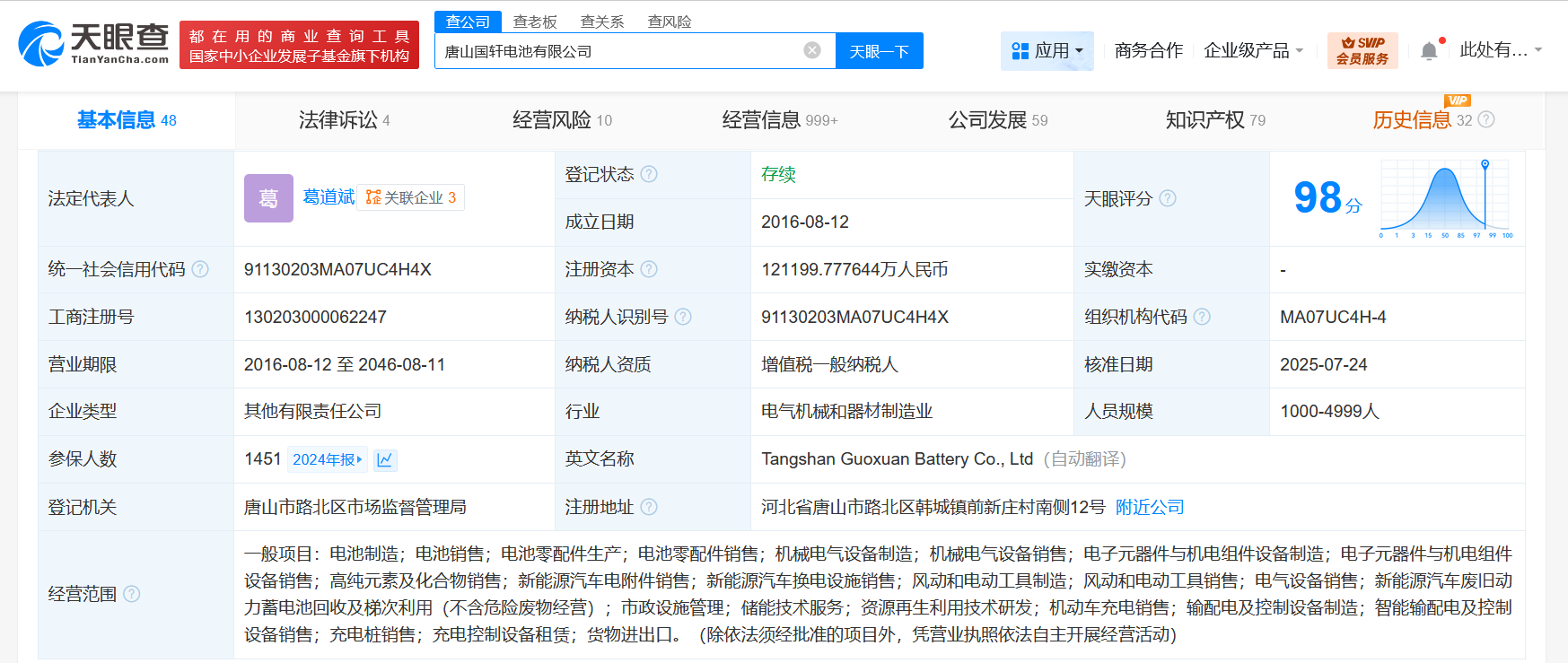
Task: Switch to 查老板 search tab
Action: [535, 22]
